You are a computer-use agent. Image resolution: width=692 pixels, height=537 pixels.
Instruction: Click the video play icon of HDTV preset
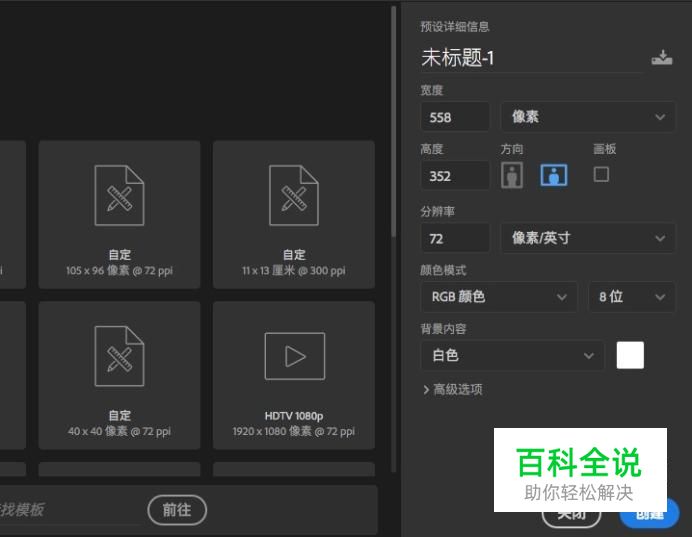[295, 356]
